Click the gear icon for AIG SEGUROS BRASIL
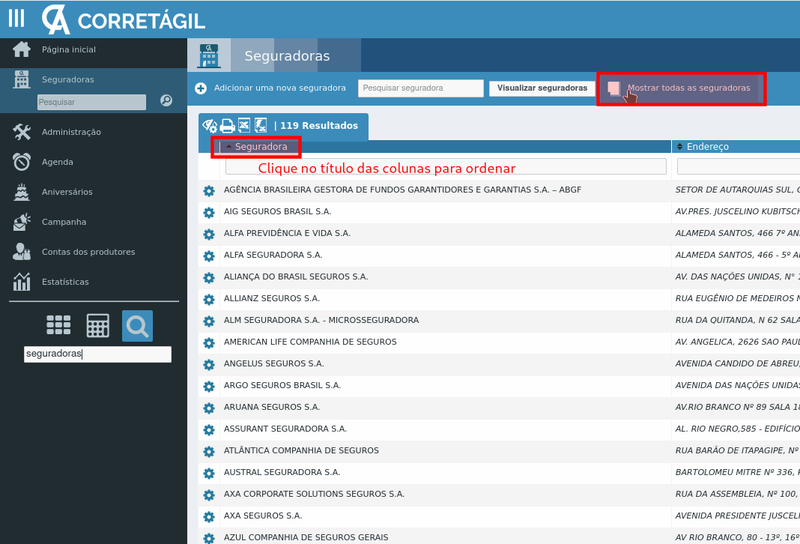 pyautogui.click(x=209, y=212)
